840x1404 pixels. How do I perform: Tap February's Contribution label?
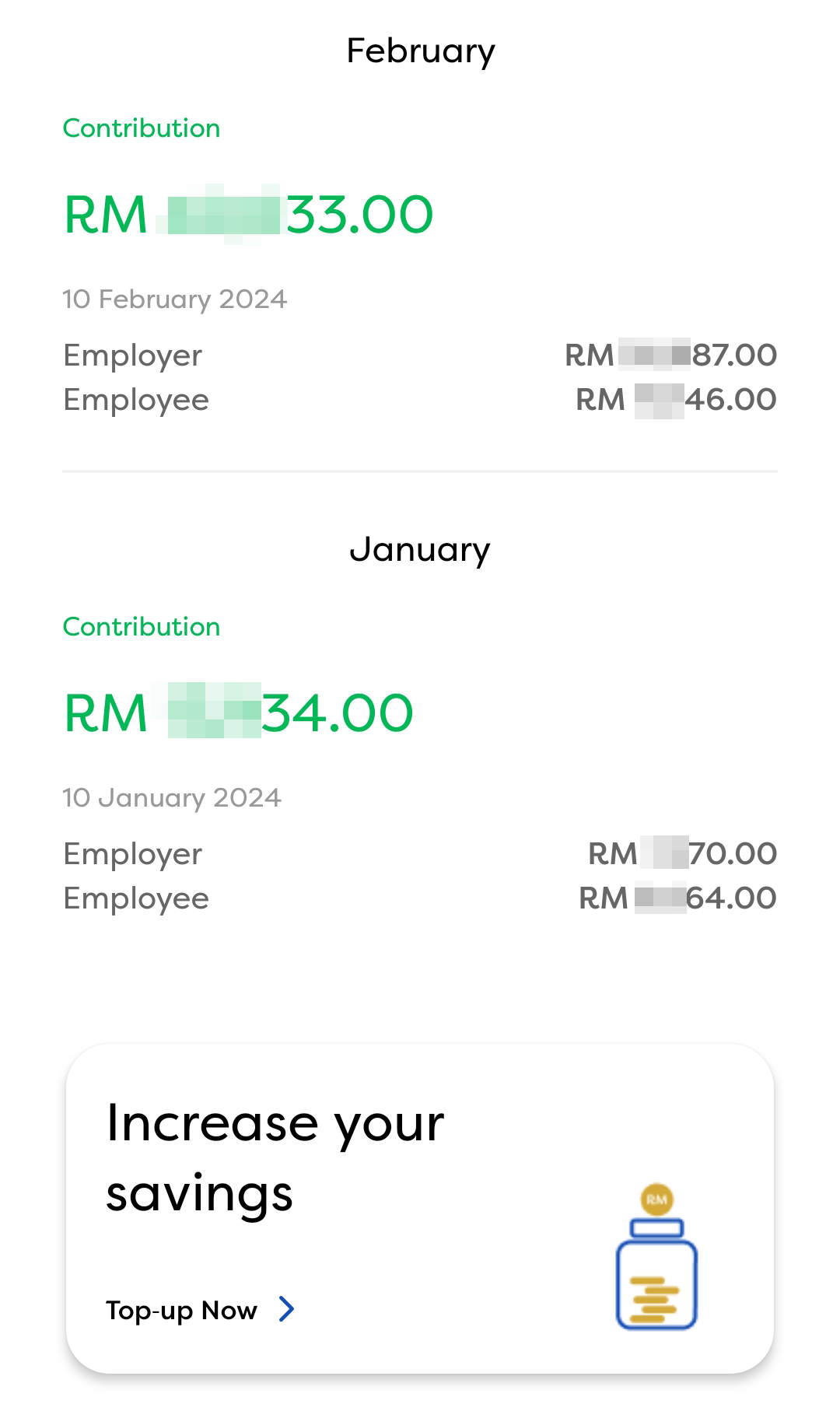point(142,128)
